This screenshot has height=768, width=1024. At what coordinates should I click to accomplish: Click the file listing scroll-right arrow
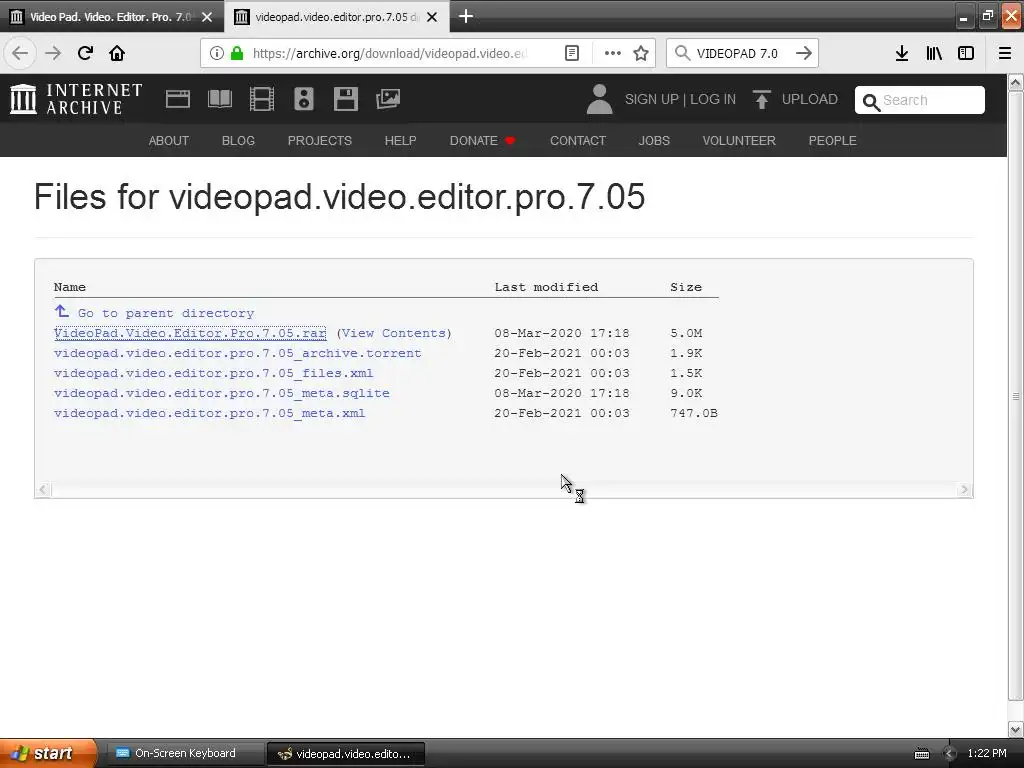point(964,490)
